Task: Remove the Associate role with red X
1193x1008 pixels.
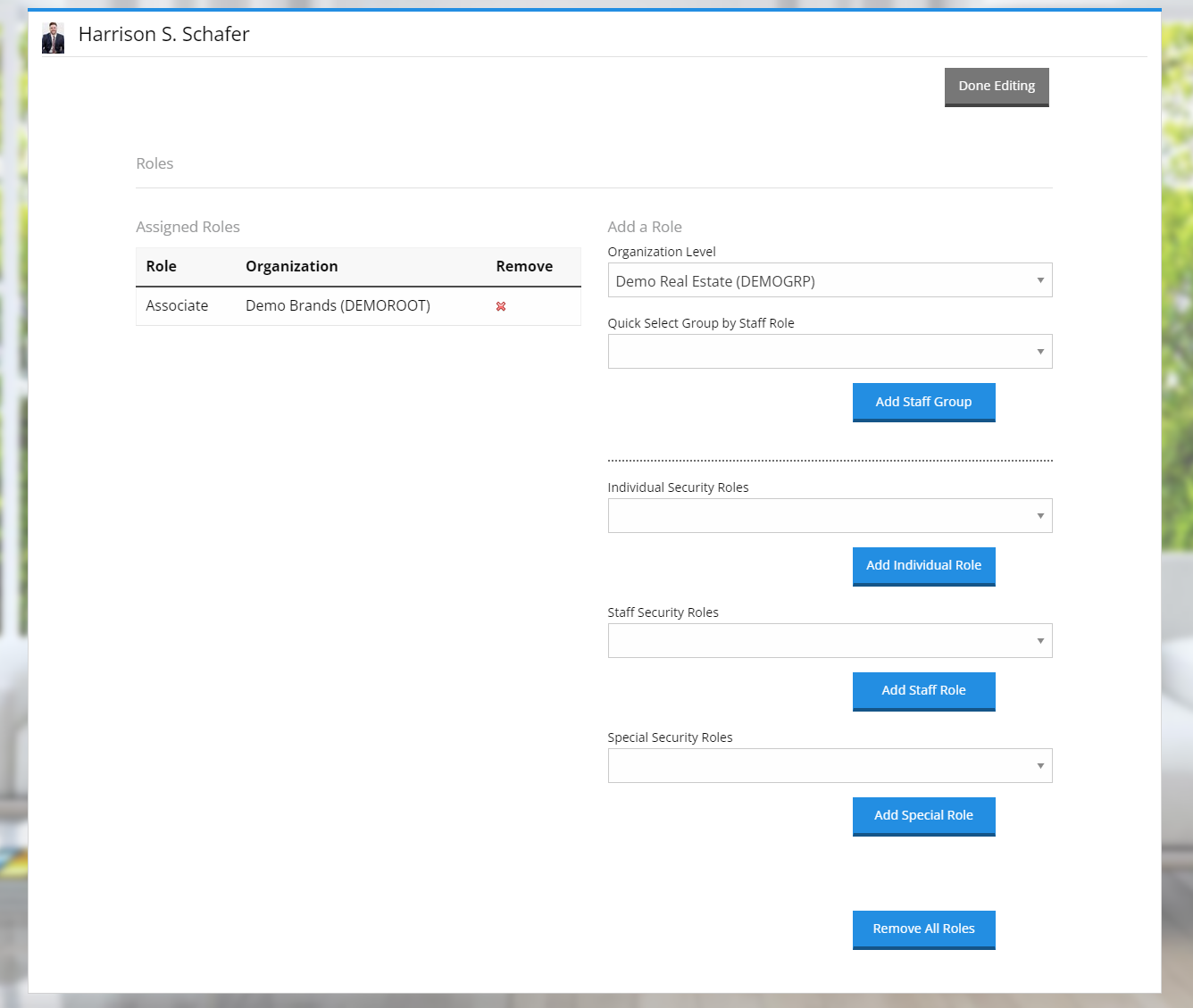Action: [501, 306]
